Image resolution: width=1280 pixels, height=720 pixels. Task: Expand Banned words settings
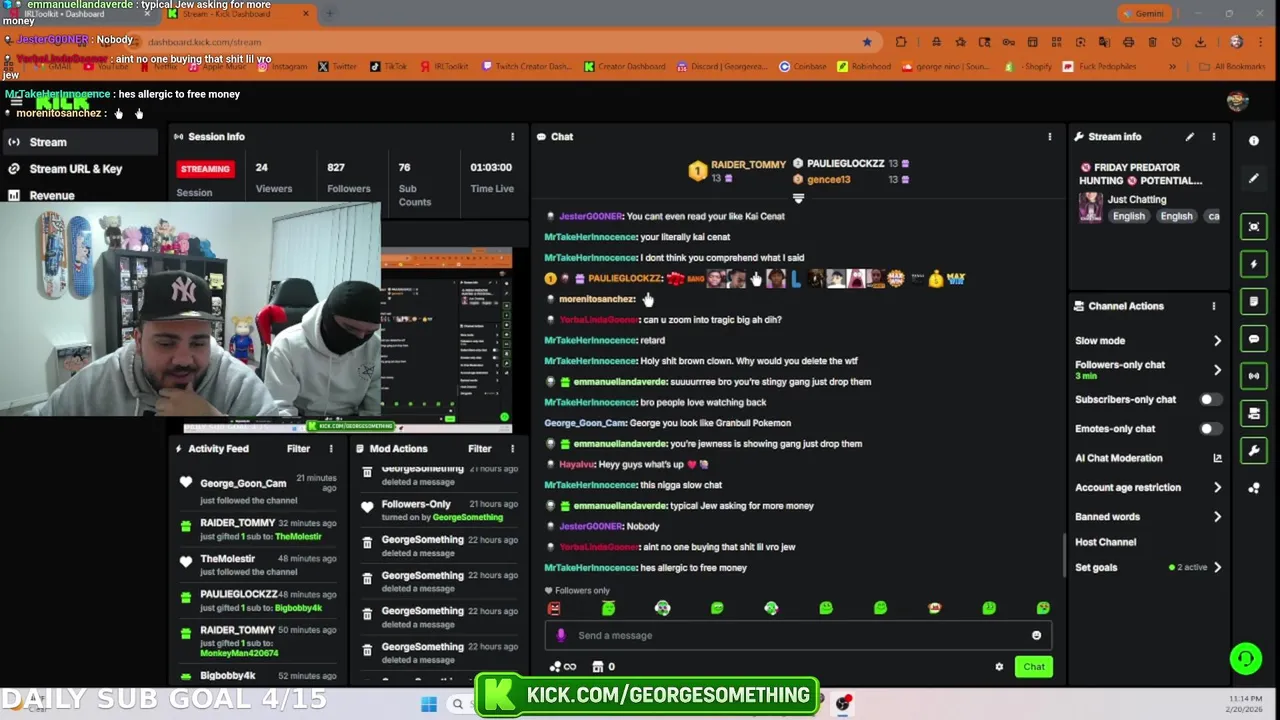[1217, 517]
